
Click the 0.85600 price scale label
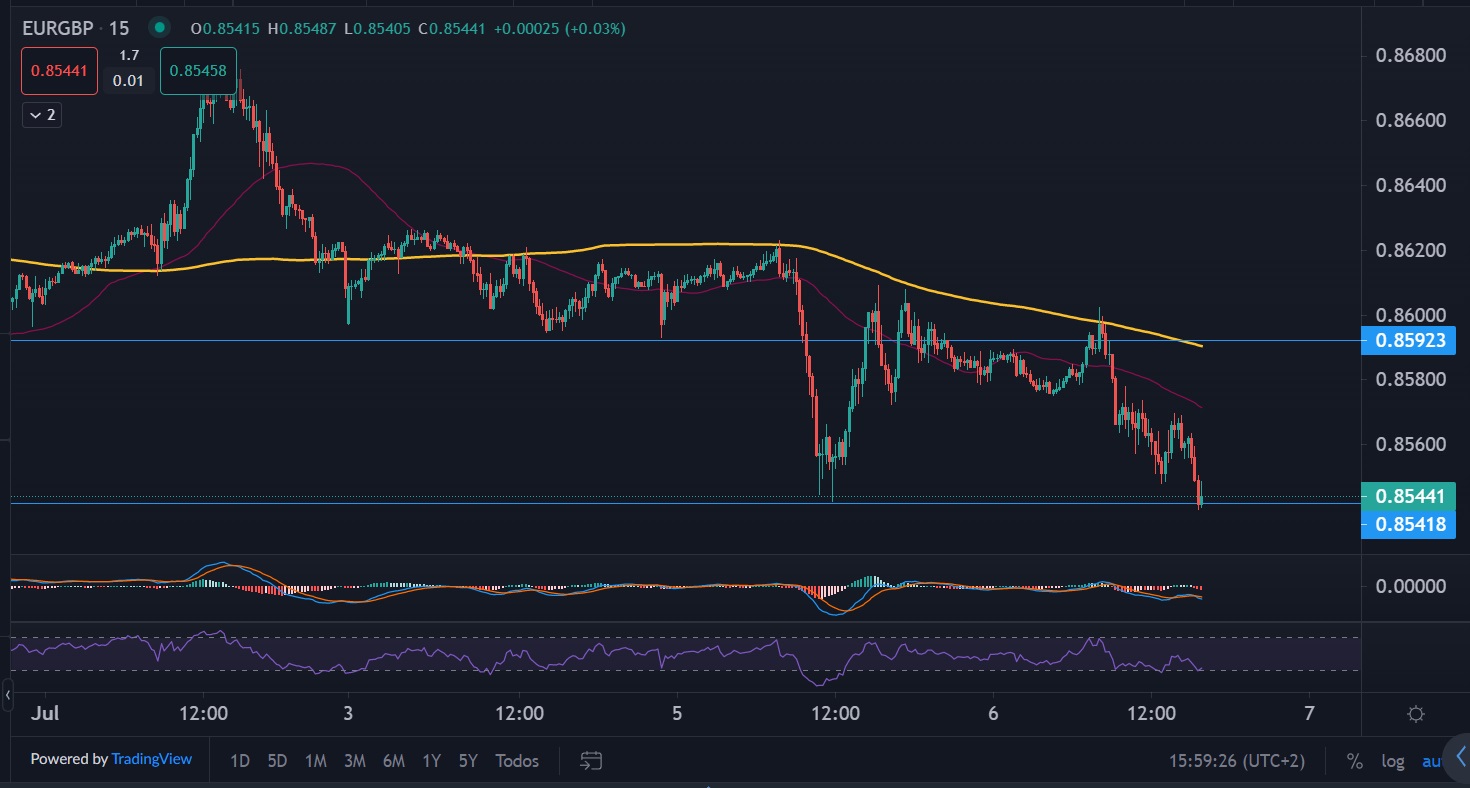point(1410,444)
